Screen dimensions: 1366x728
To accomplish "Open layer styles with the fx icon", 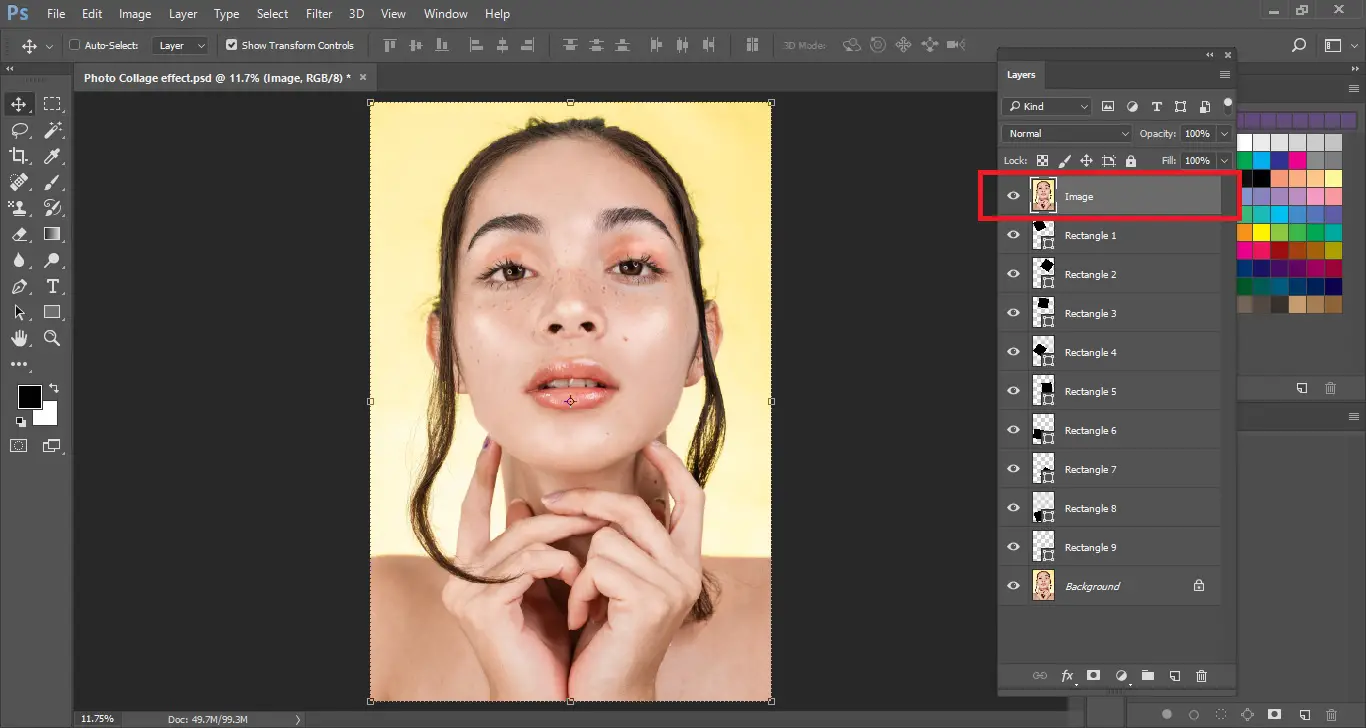I will 1067,676.
